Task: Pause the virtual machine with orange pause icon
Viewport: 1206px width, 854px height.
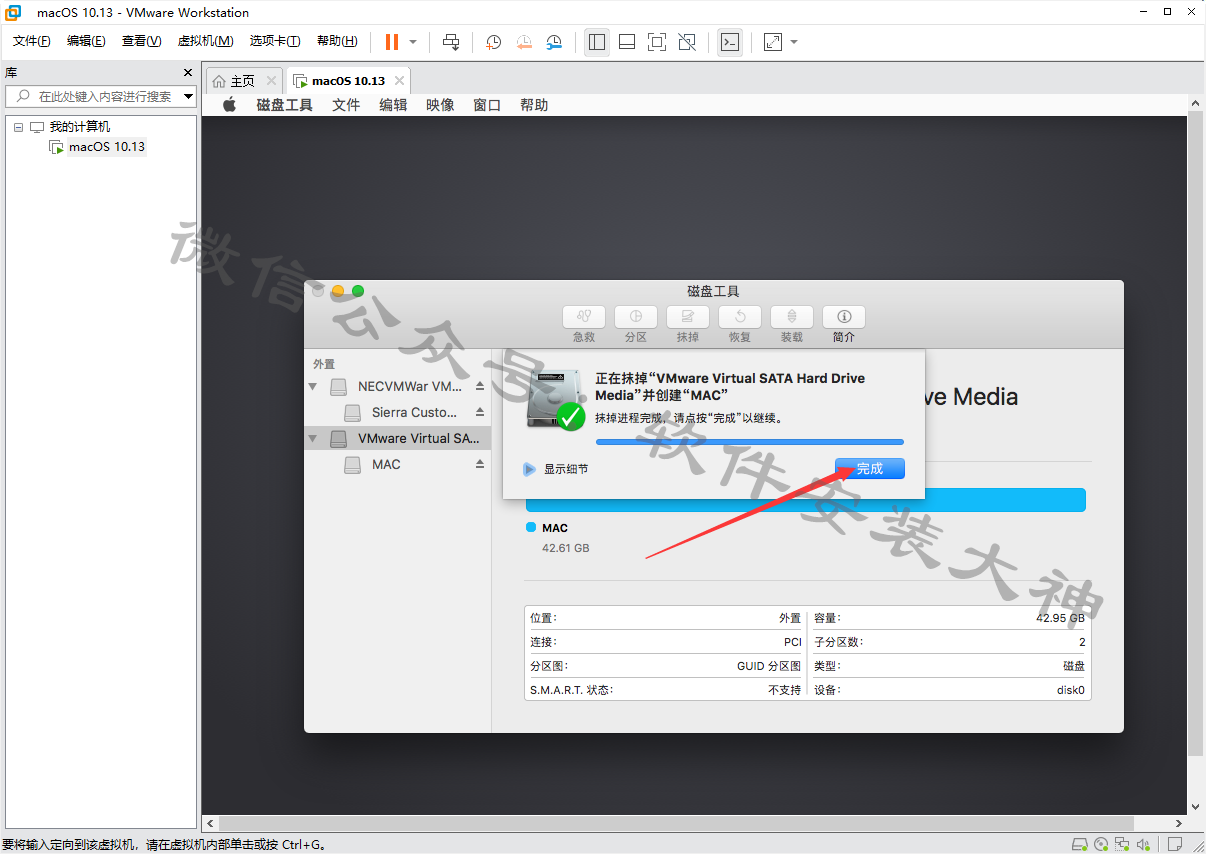Action: point(391,42)
